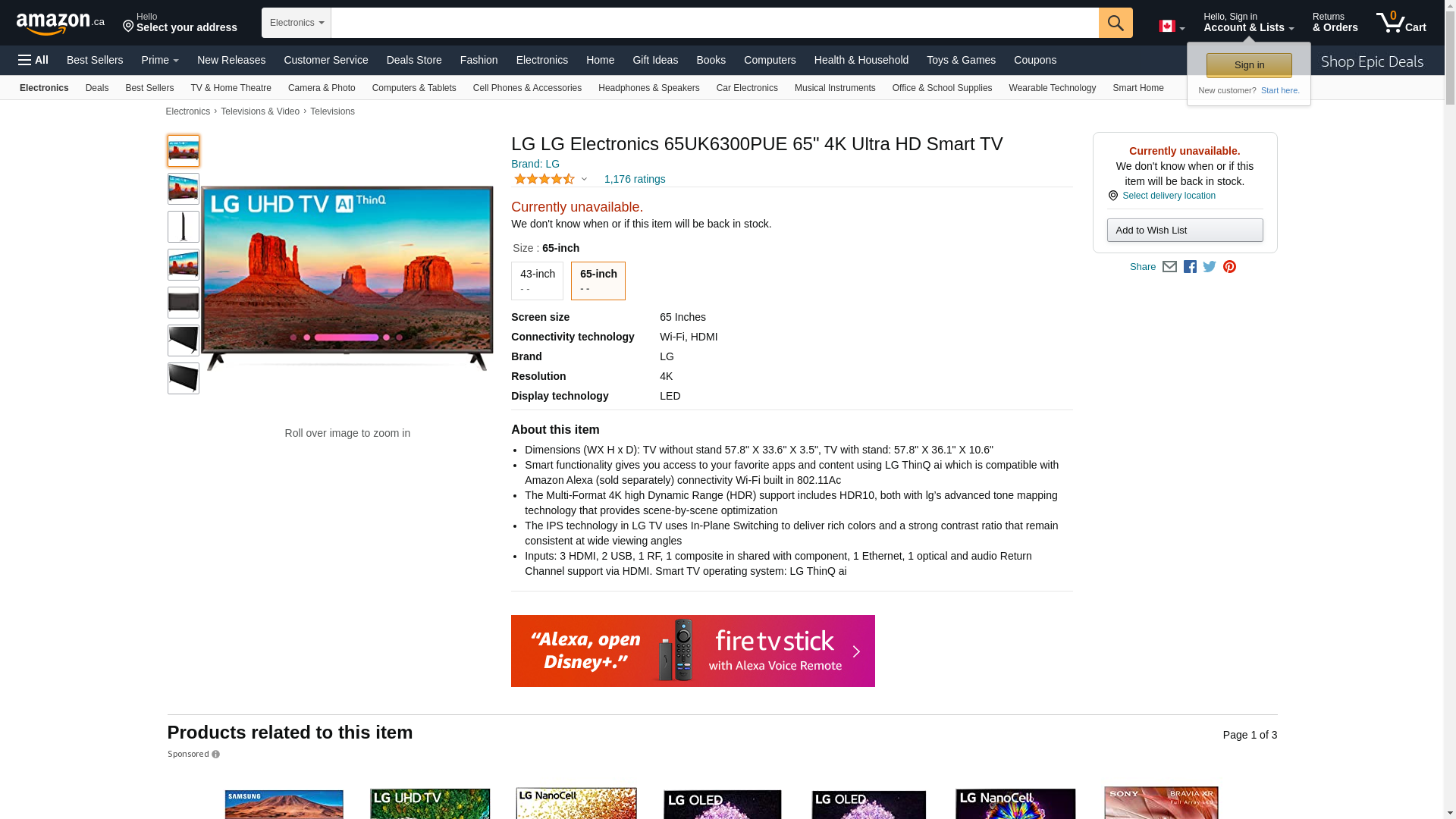
Task: Select the 43-inch size option
Action: [537, 281]
